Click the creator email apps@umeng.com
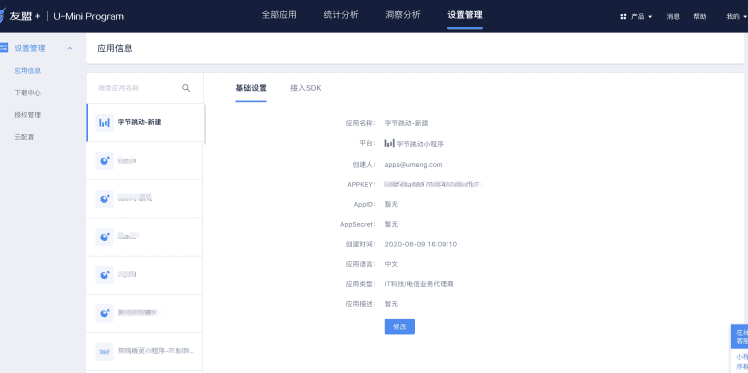 point(414,165)
